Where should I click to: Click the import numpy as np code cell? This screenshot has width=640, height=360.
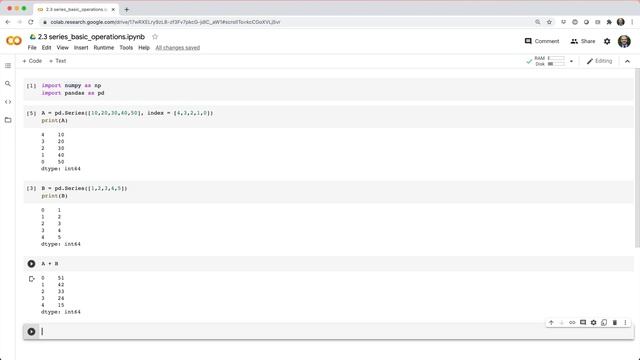pyautogui.click(x=329, y=89)
